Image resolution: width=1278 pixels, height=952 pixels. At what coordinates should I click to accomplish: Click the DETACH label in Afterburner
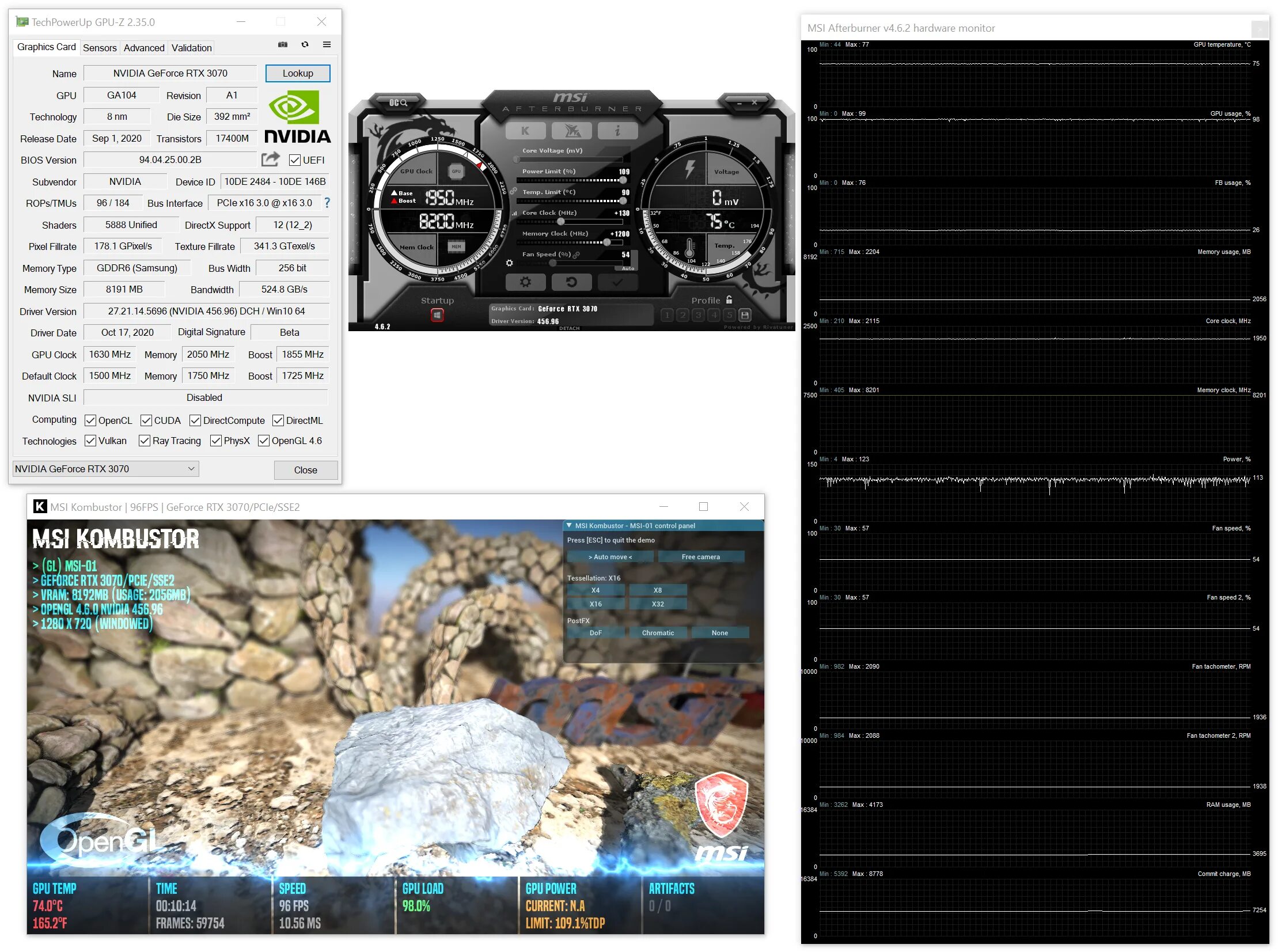click(x=569, y=328)
